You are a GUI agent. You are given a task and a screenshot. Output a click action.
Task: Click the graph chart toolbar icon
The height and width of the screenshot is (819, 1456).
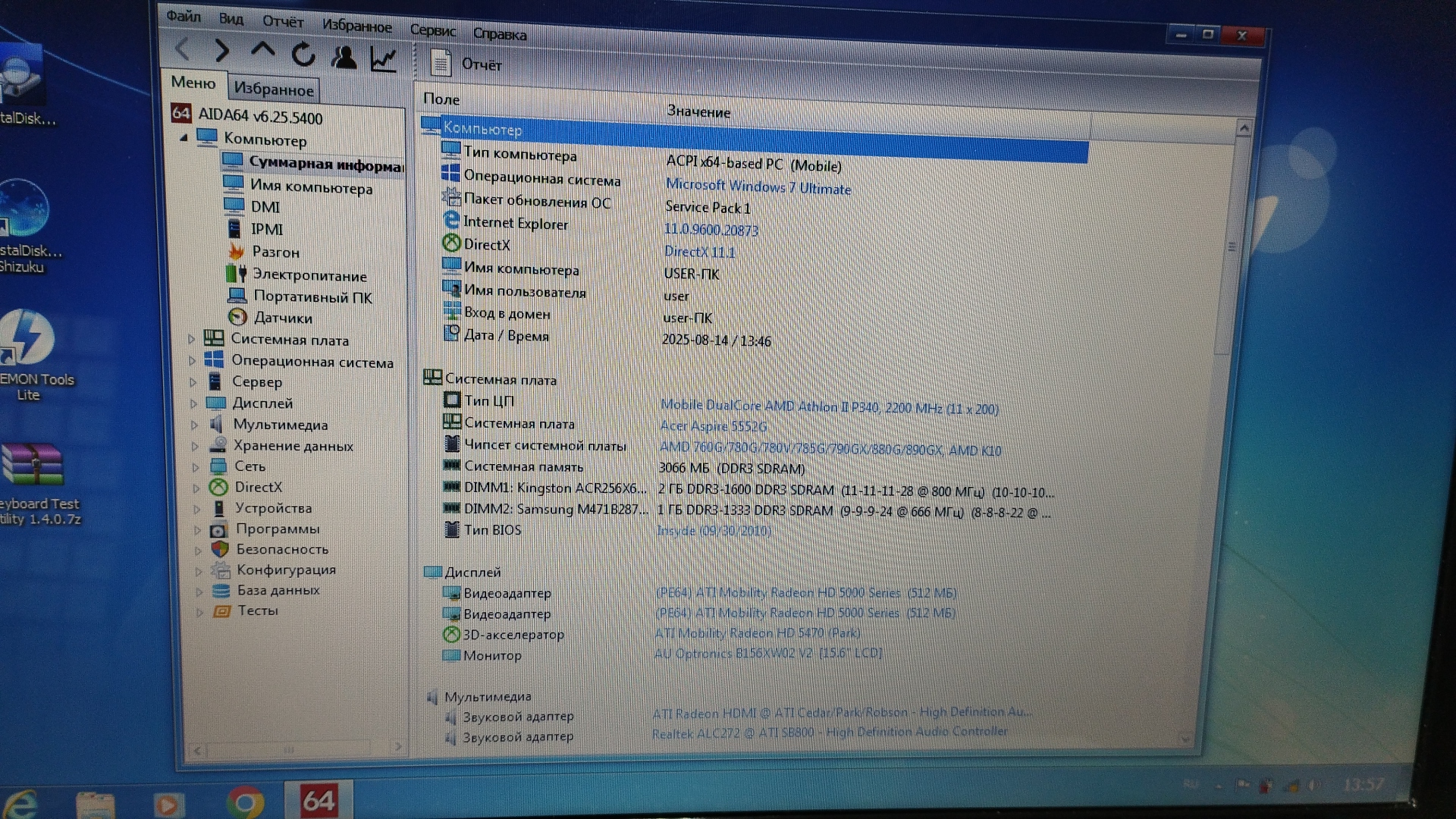(384, 58)
